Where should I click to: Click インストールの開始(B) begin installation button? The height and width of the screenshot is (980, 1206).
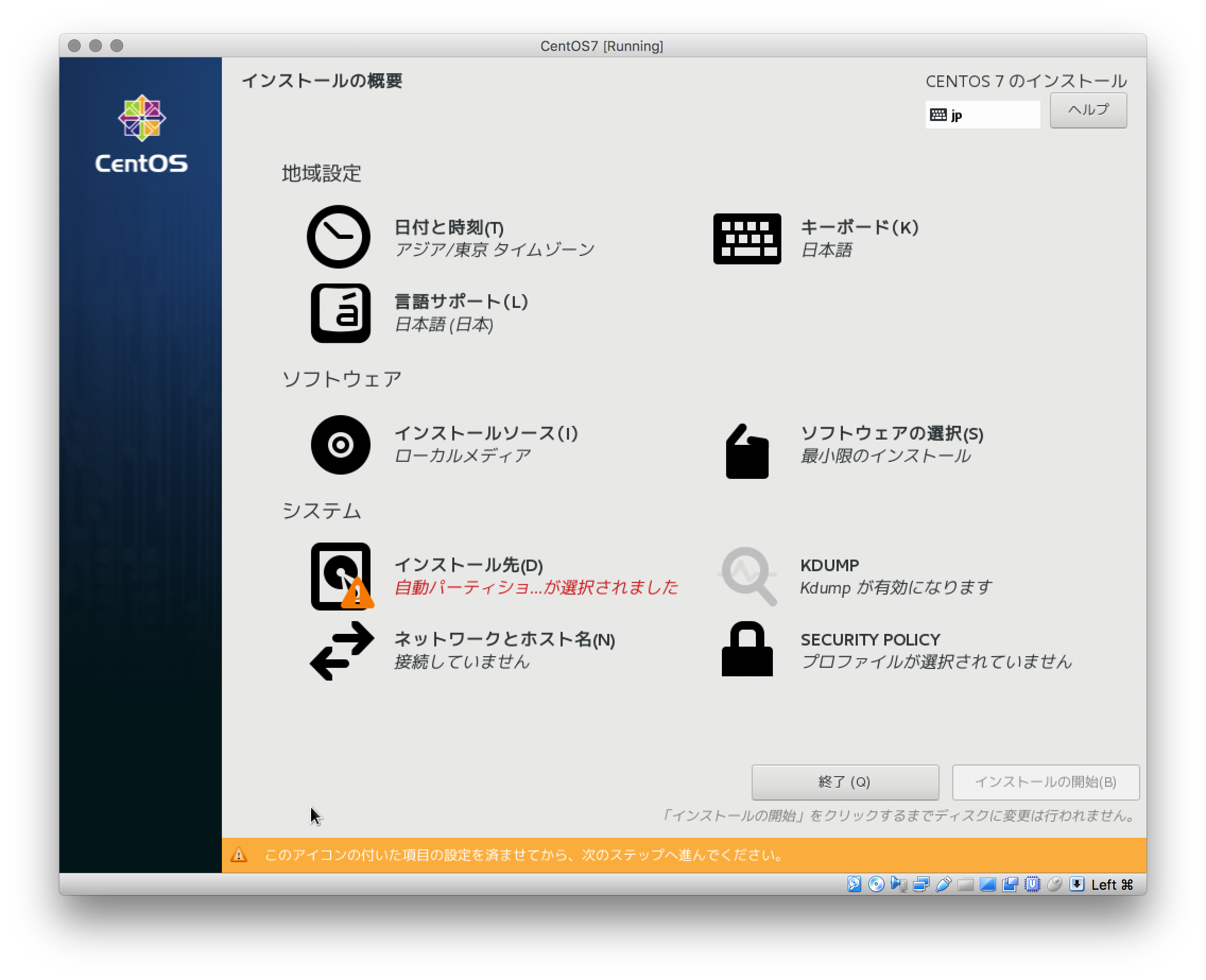tap(1045, 782)
